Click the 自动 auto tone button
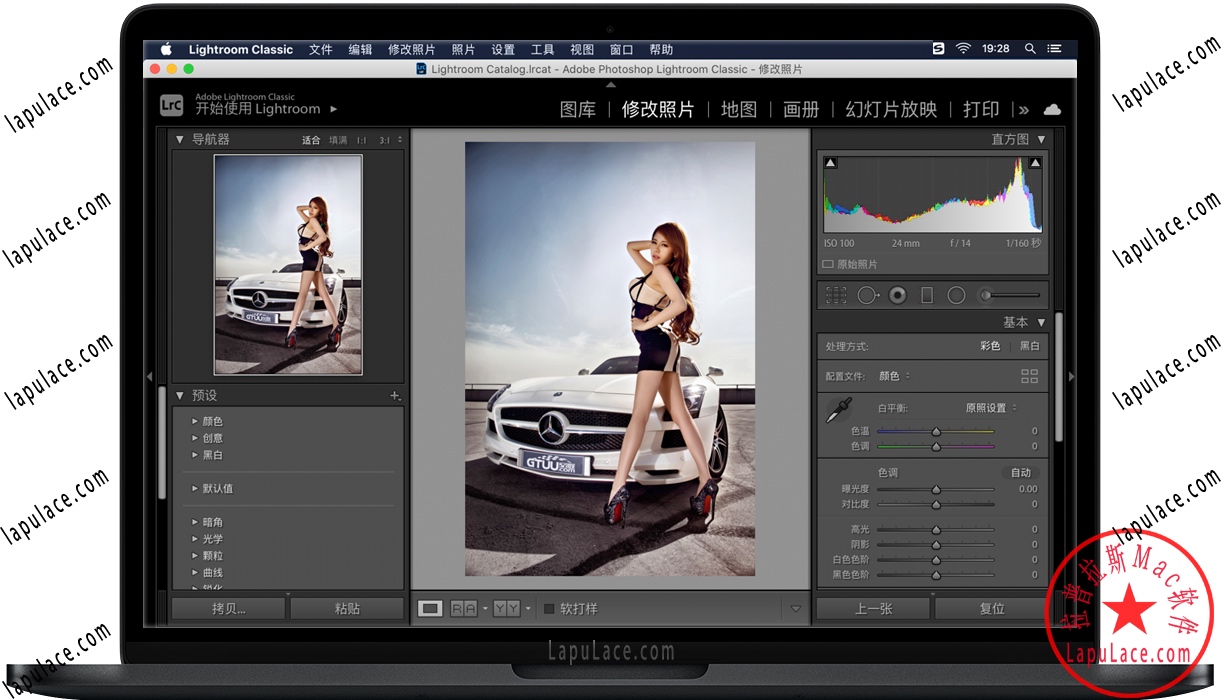Screen dimensions: 1221x700 point(1020,471)
